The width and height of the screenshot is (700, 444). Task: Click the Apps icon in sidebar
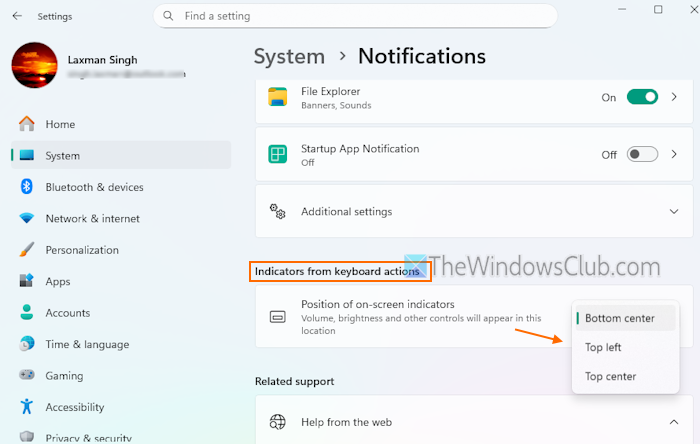27,281
